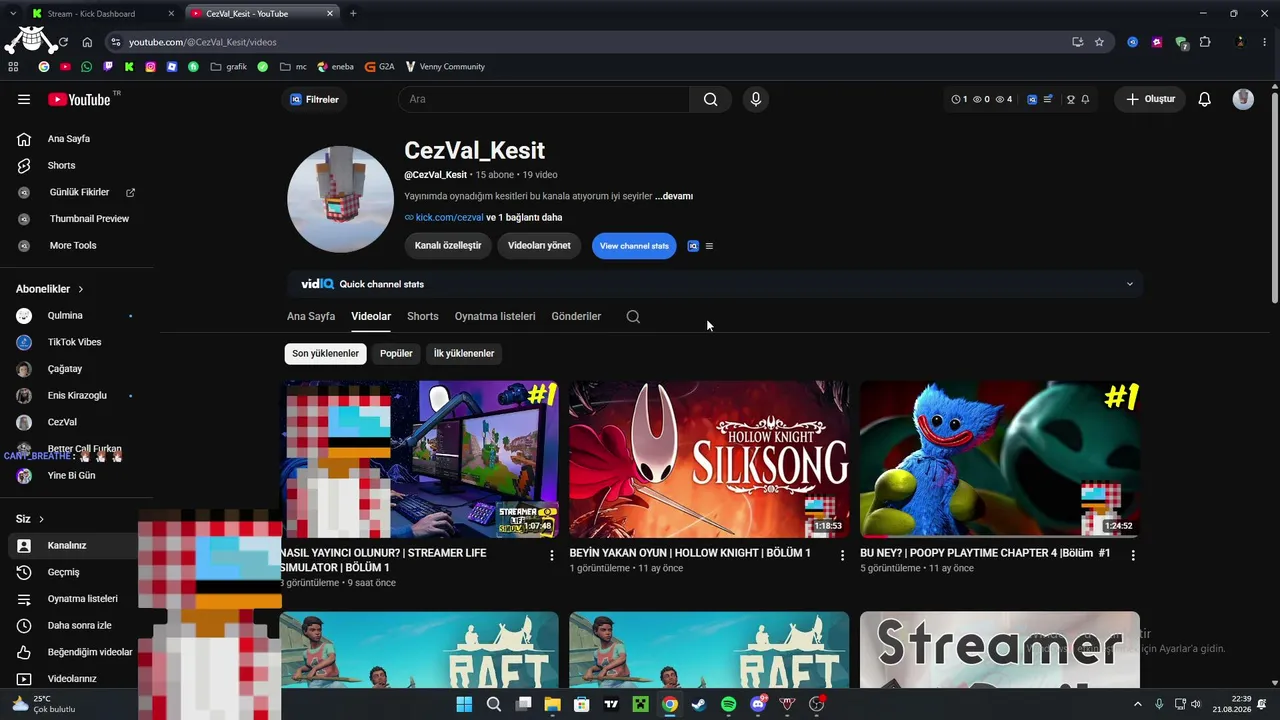Open the Hollow Knight Silksong video thumbnail
Viewport: 1280px width, 720px height.
pyautogui.click(x=709, y=459)
